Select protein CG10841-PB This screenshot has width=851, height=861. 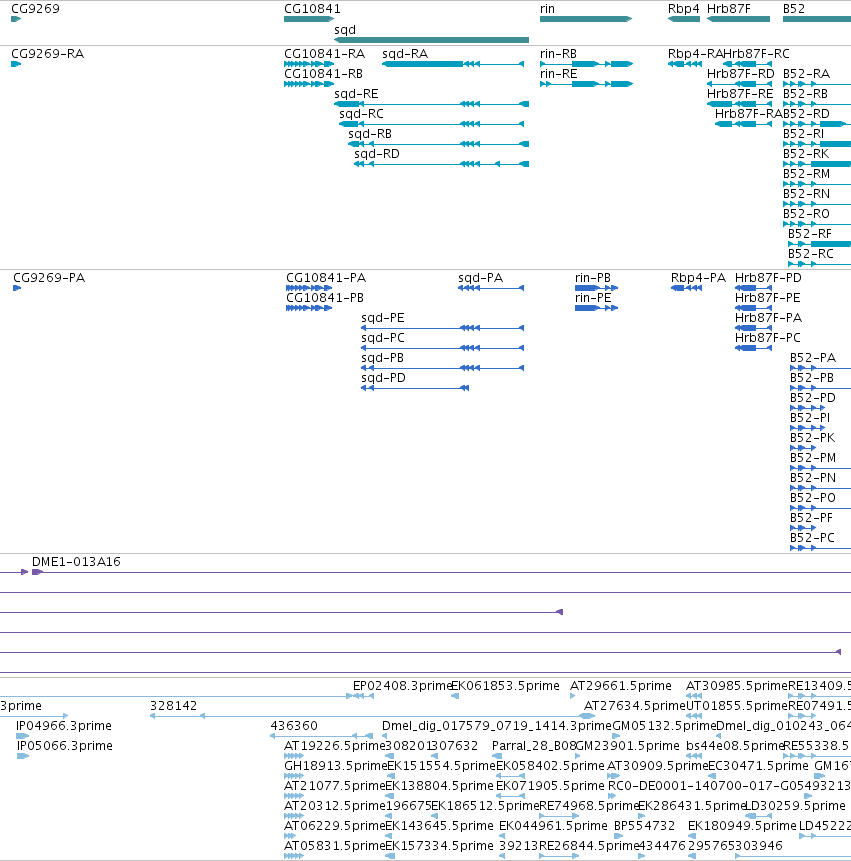tap(309, 308)
